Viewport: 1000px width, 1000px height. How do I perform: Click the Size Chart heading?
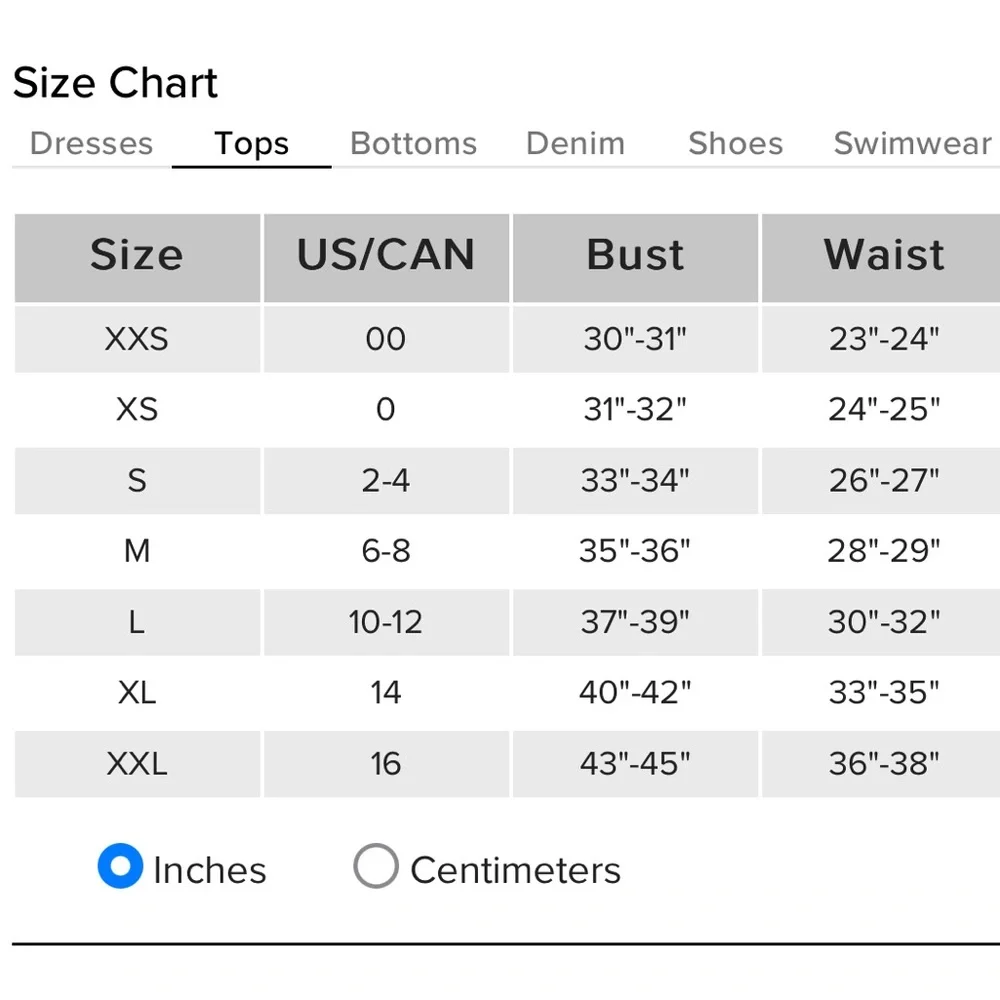click(115, 83)
